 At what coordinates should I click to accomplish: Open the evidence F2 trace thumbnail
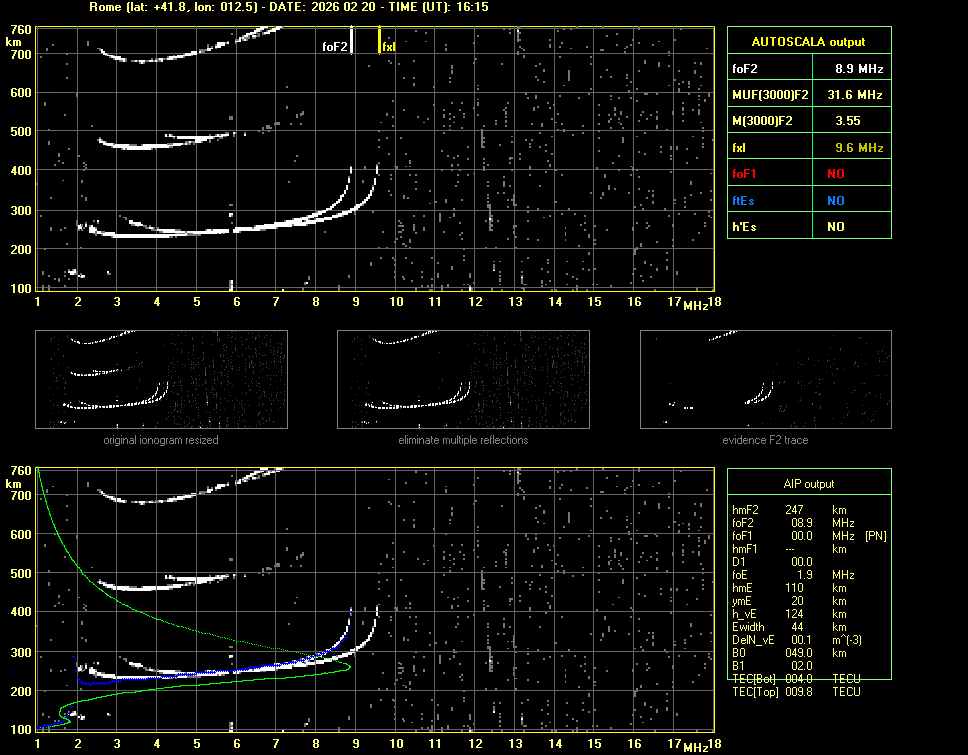point(765,379)
